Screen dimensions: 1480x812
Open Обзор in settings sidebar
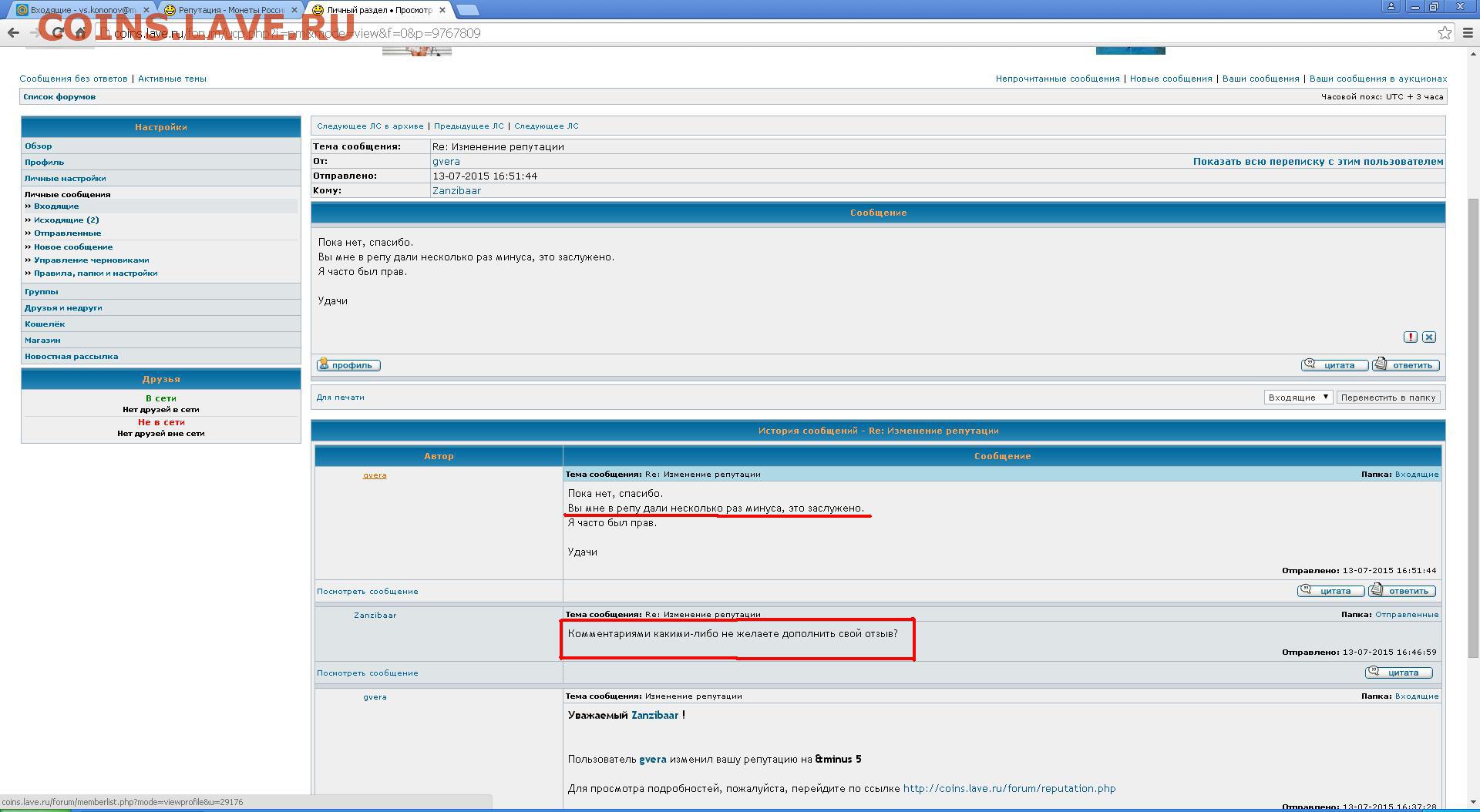click(x=39, y=146)
